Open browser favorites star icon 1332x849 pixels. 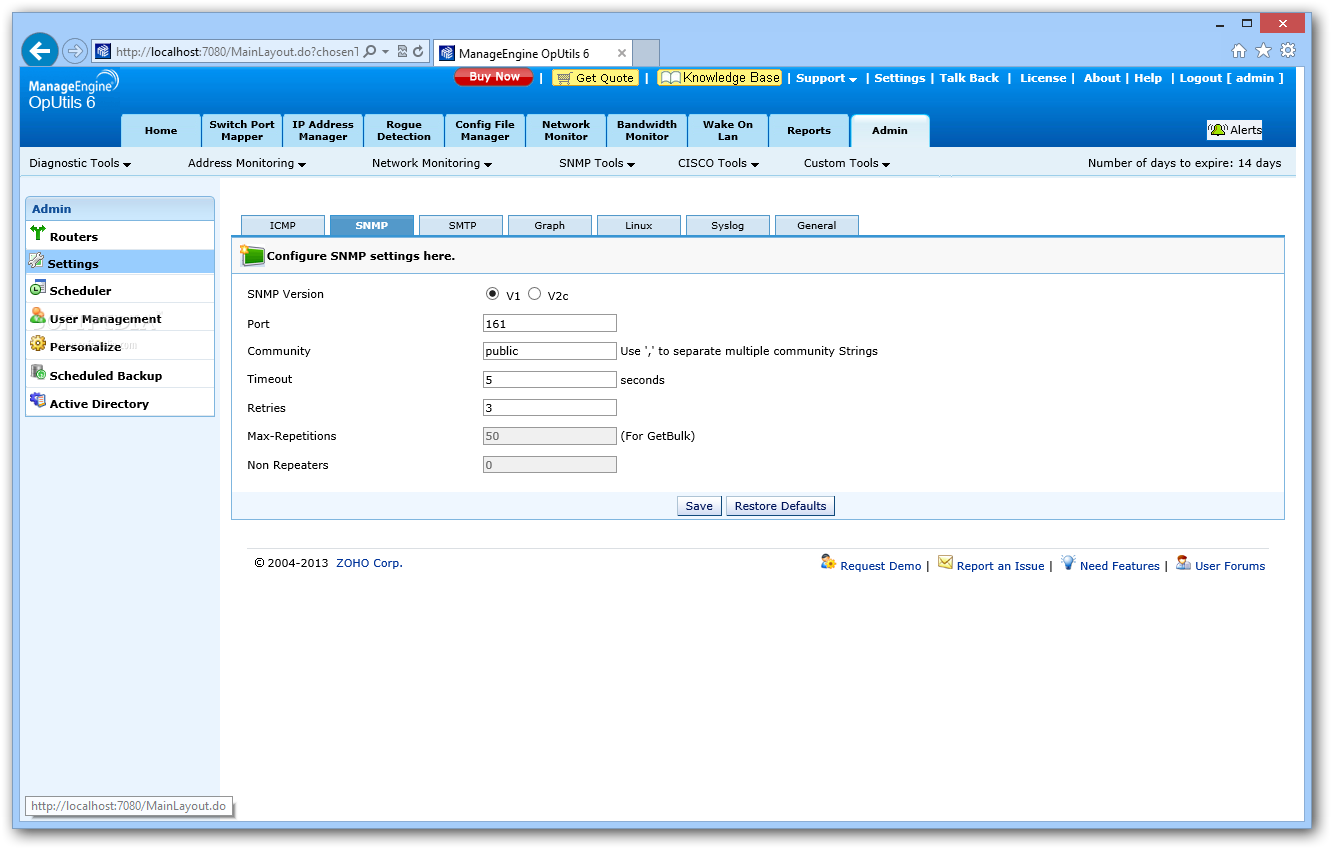point(1264,51)
